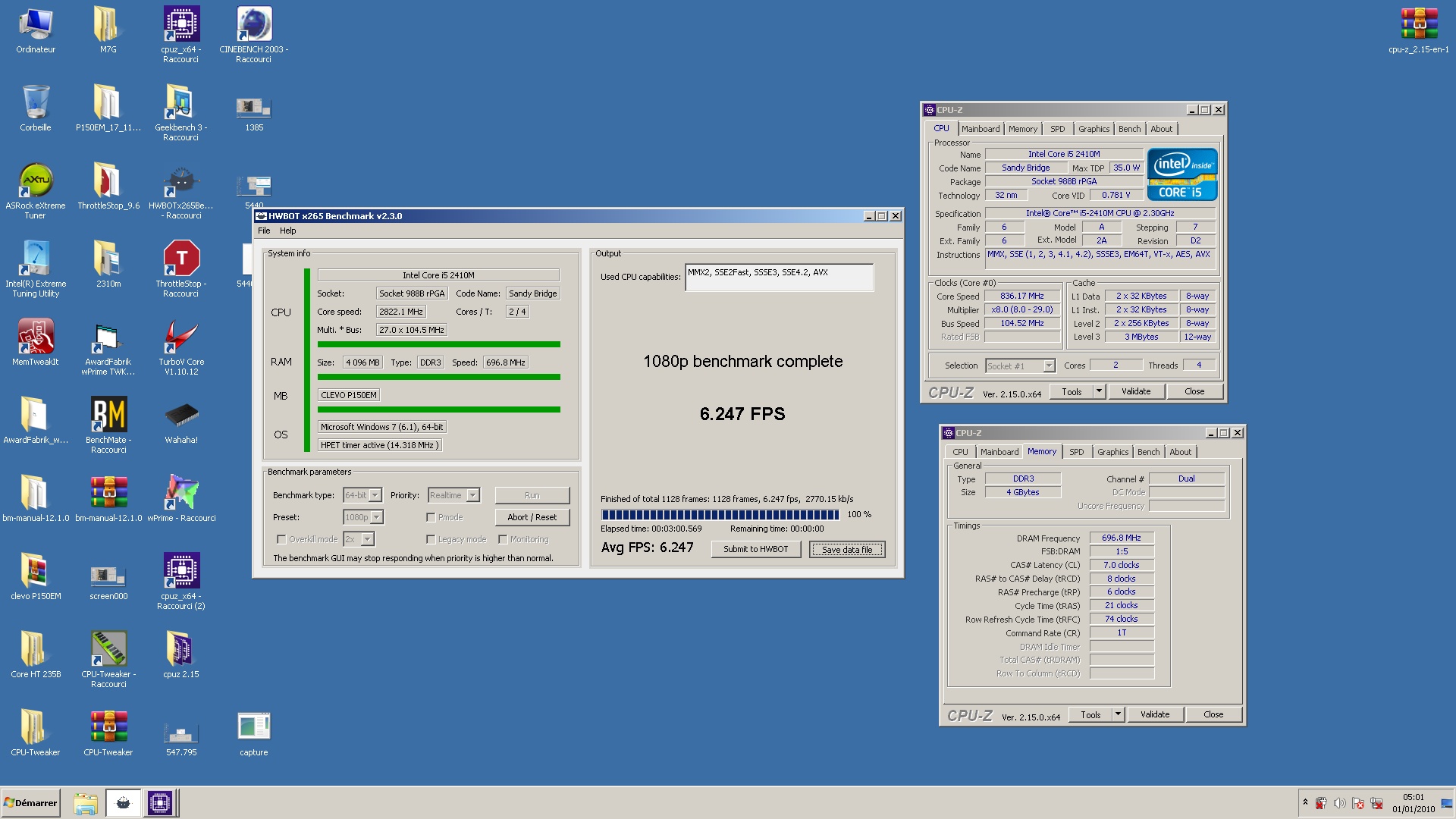The height and width of the screenshot is (819, 1456).
Task: Launch ASRock eXtreme Tuner icon
Action: coord(36,182)
